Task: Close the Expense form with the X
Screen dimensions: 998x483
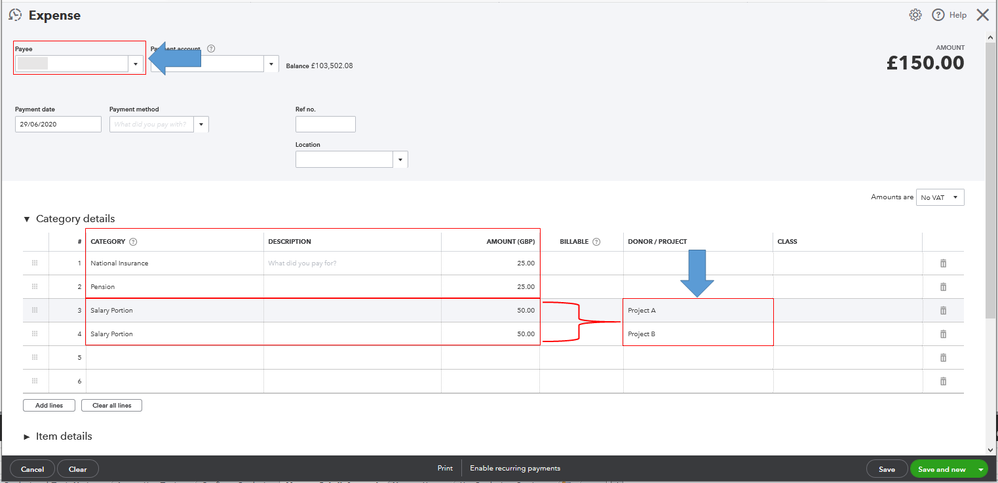Action: click(982, 15)
